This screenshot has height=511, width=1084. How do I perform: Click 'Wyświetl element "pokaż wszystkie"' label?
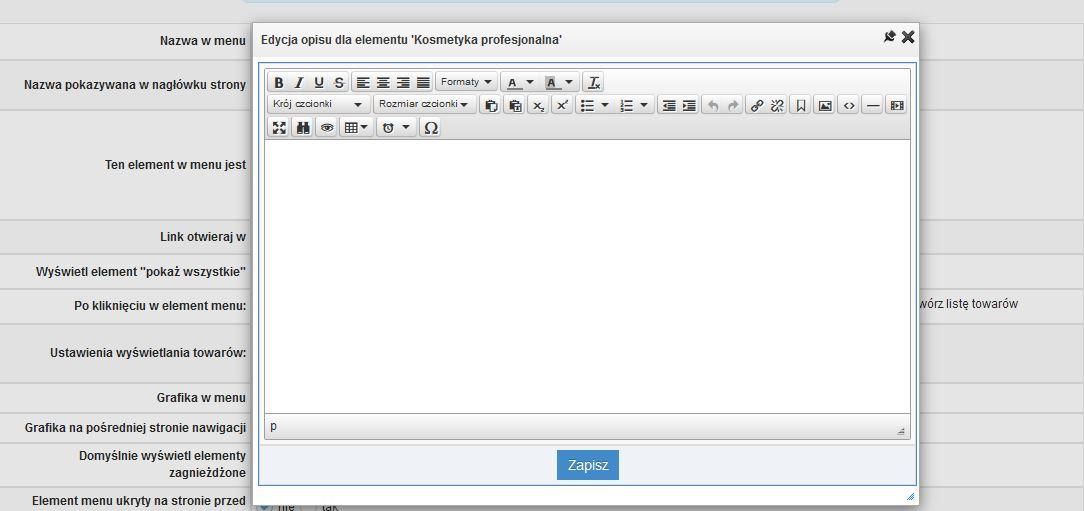(141, 272)
